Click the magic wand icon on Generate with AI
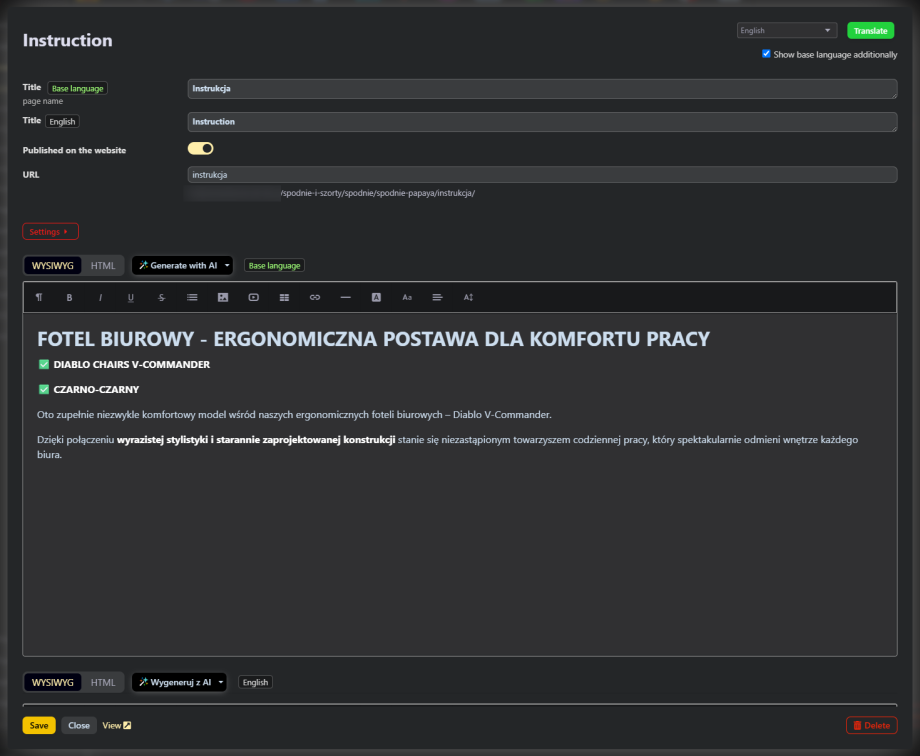920x756 pixels. [x=143, y=265]
